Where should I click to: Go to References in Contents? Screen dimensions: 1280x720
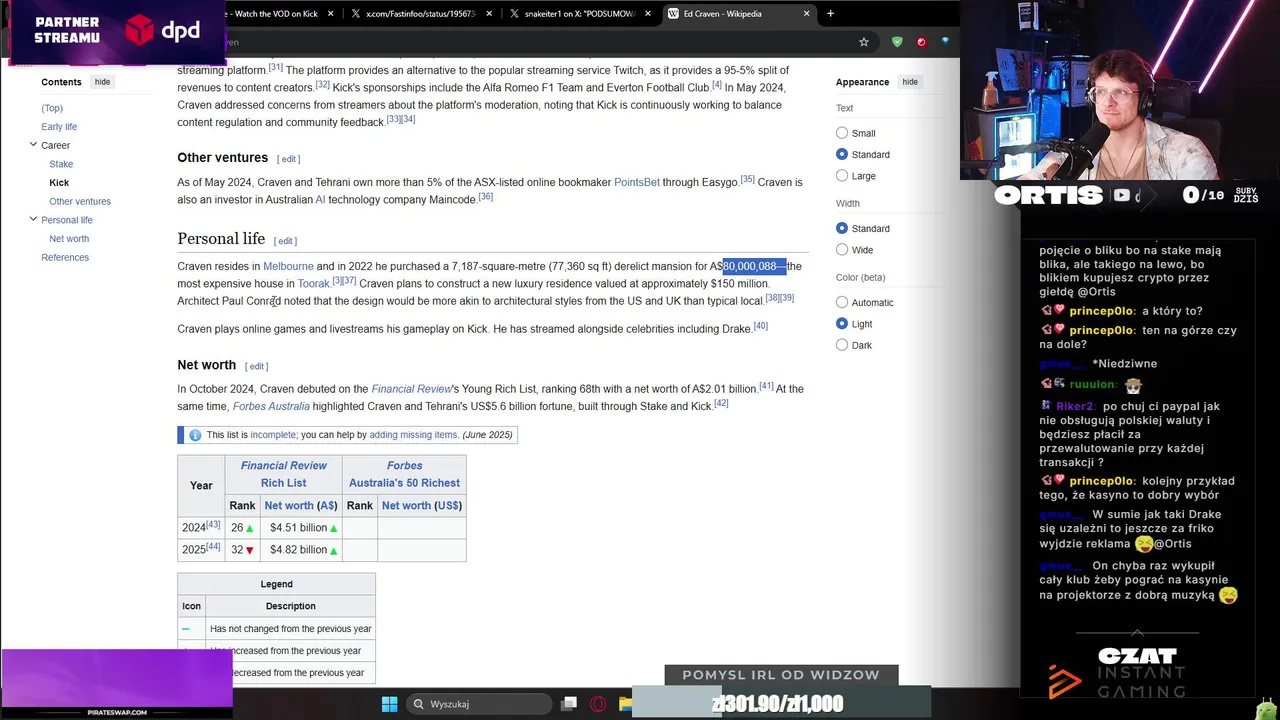point(65,257)
